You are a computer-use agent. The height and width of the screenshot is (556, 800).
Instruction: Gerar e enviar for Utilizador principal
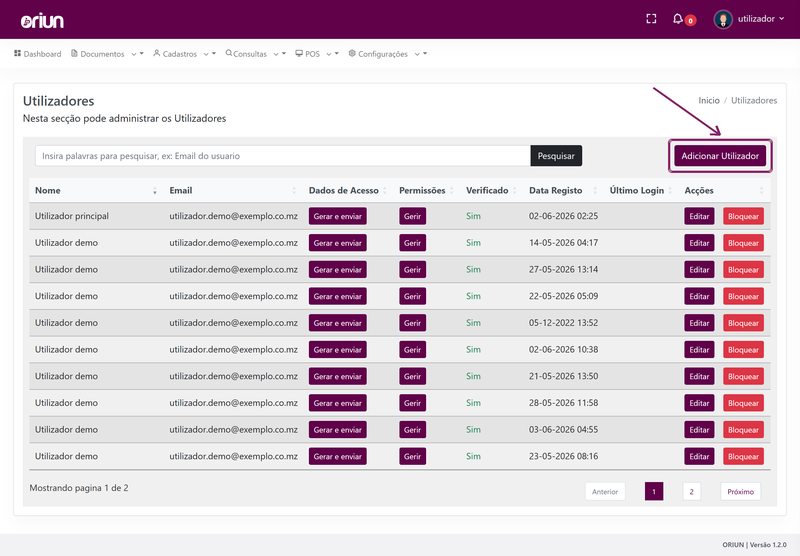click(x=337, y=216)
